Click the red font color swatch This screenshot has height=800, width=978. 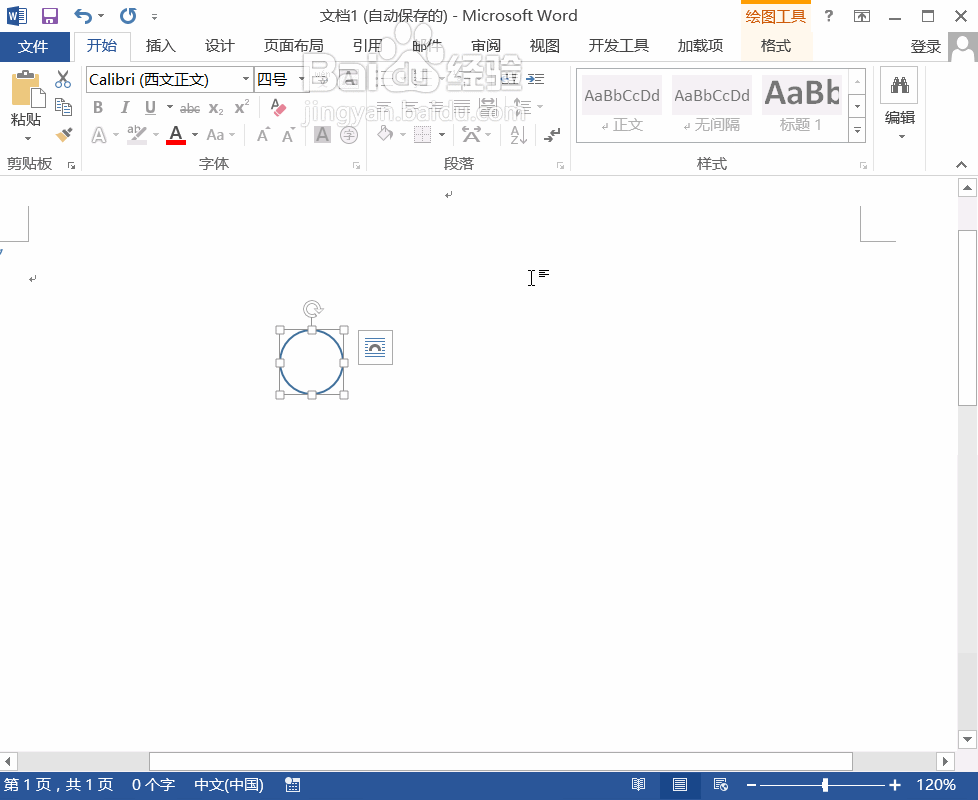click(177, 134)
